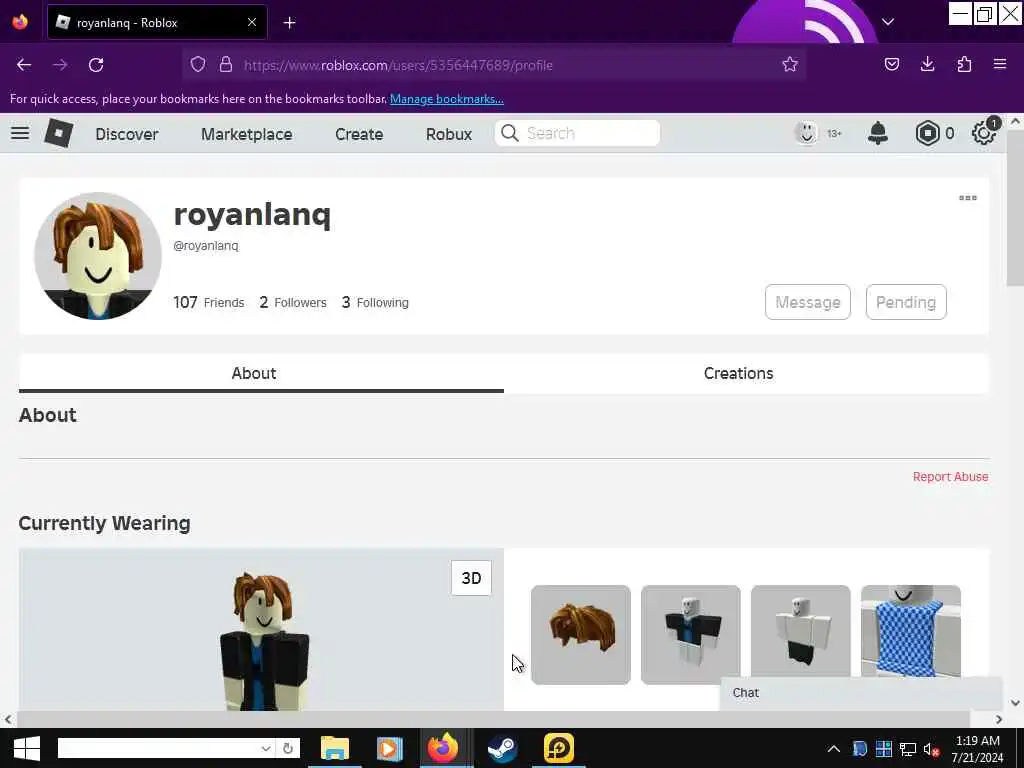Open the yellow LDPlayer taskbar icon
This screenshot has height=768, width=1024.
[558, 748]
